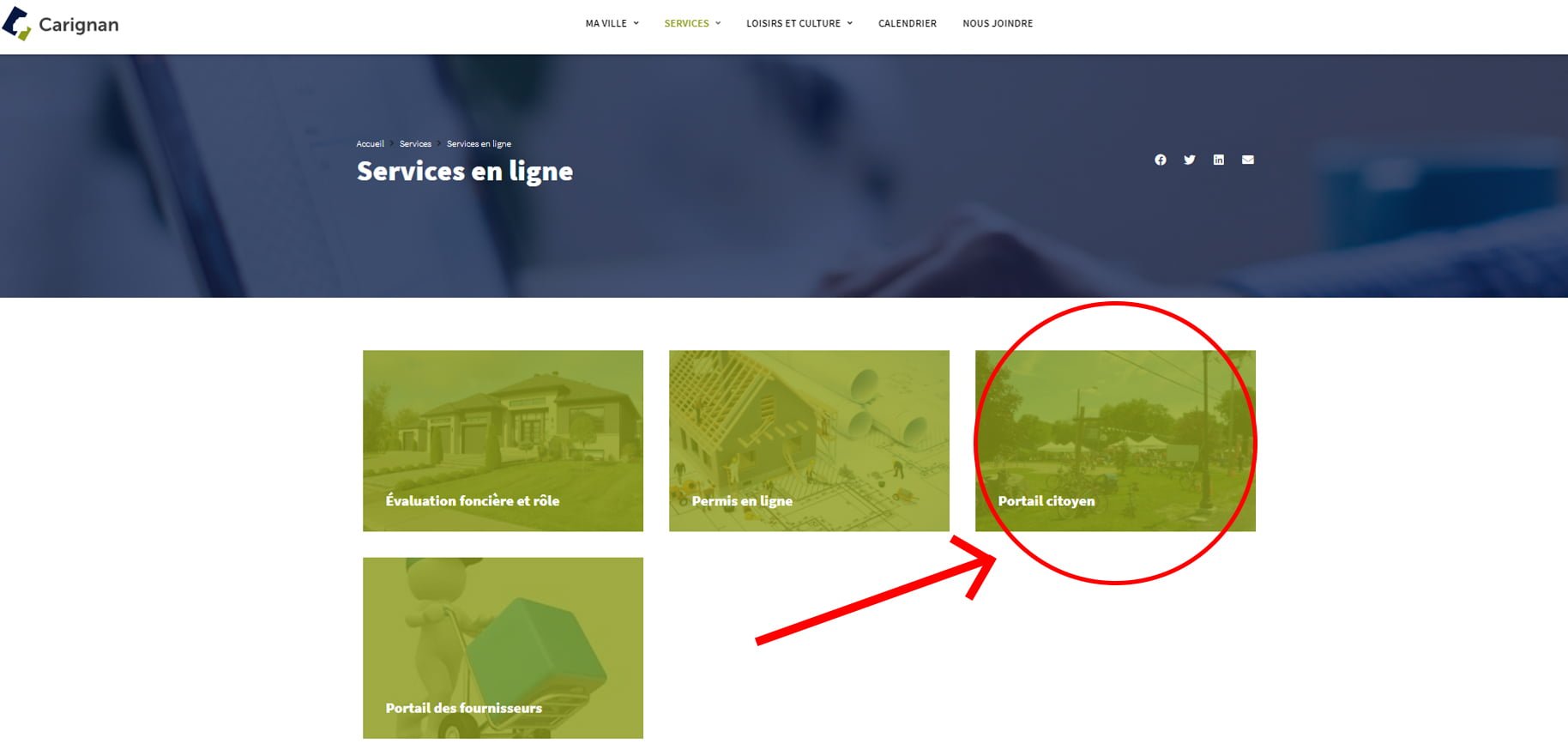This screenshot has height=750, width=1568.
Task: Open the Permis en ligne tile
Action: point(809,440)
